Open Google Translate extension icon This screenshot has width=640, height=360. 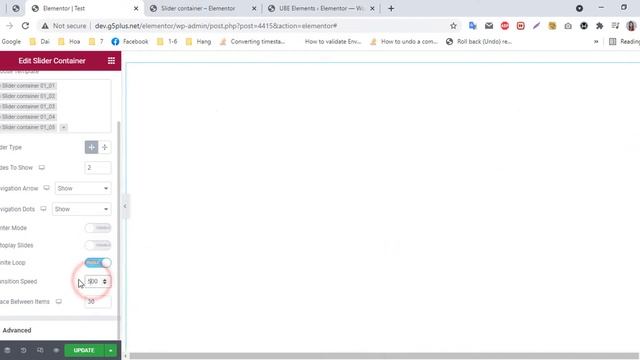point(473,26)
